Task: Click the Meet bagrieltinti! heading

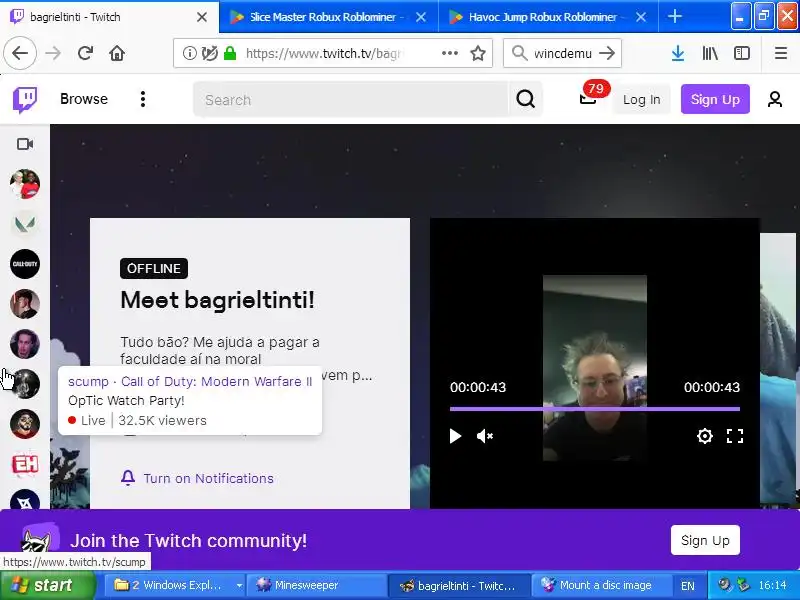Action: point(217,300)
